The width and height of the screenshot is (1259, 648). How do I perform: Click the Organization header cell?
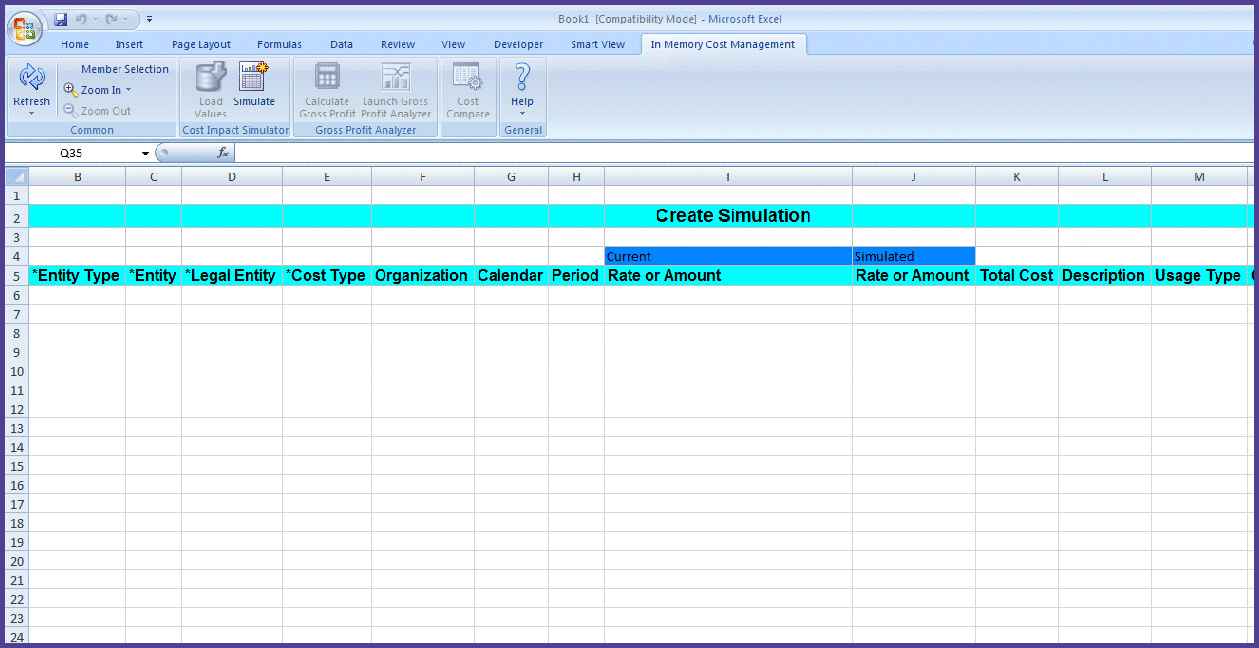click(x=423, y=276)
